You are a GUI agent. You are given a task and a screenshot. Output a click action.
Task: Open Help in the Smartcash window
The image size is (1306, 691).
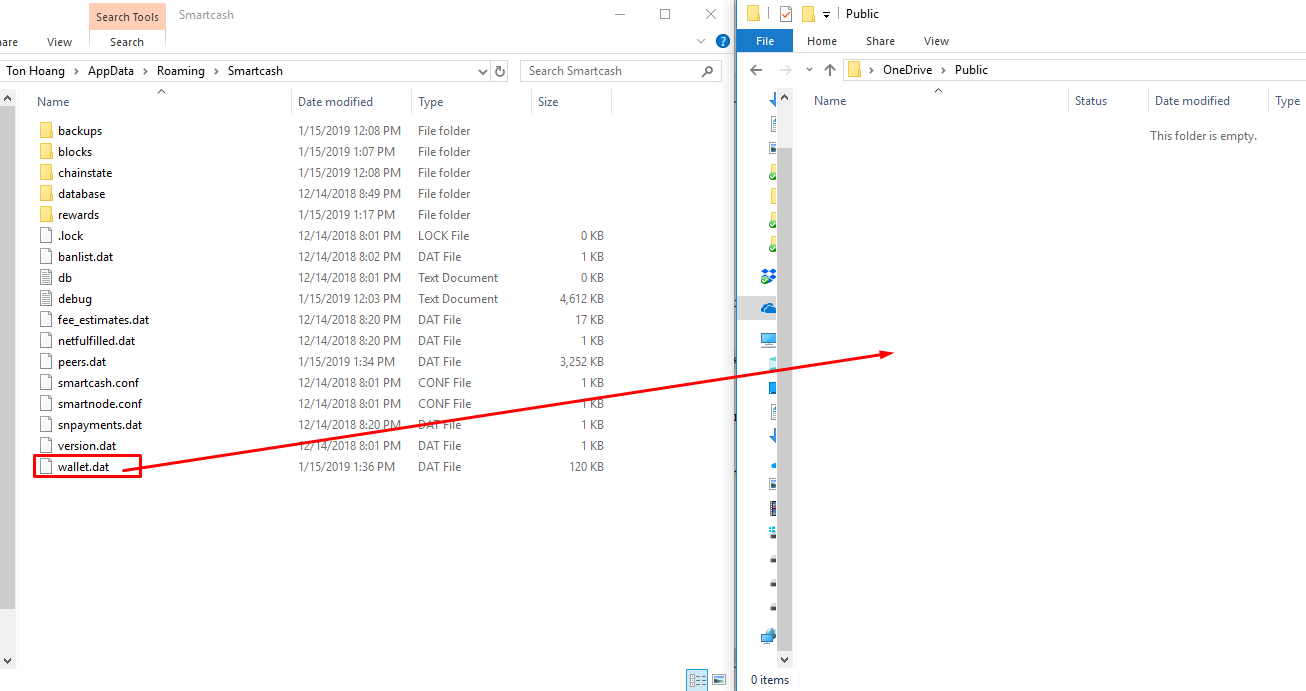[723, 41]
